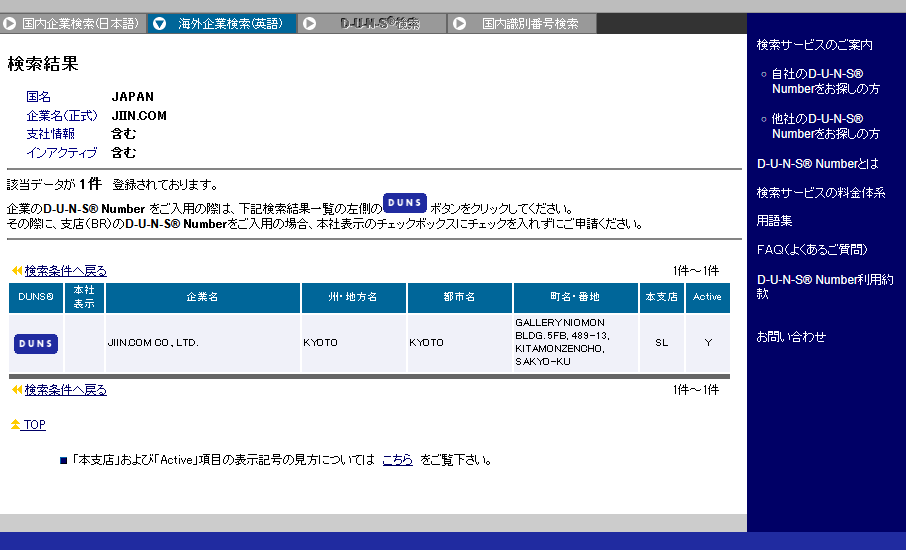Select the SL value in 本支店 column

pos(662,343)
